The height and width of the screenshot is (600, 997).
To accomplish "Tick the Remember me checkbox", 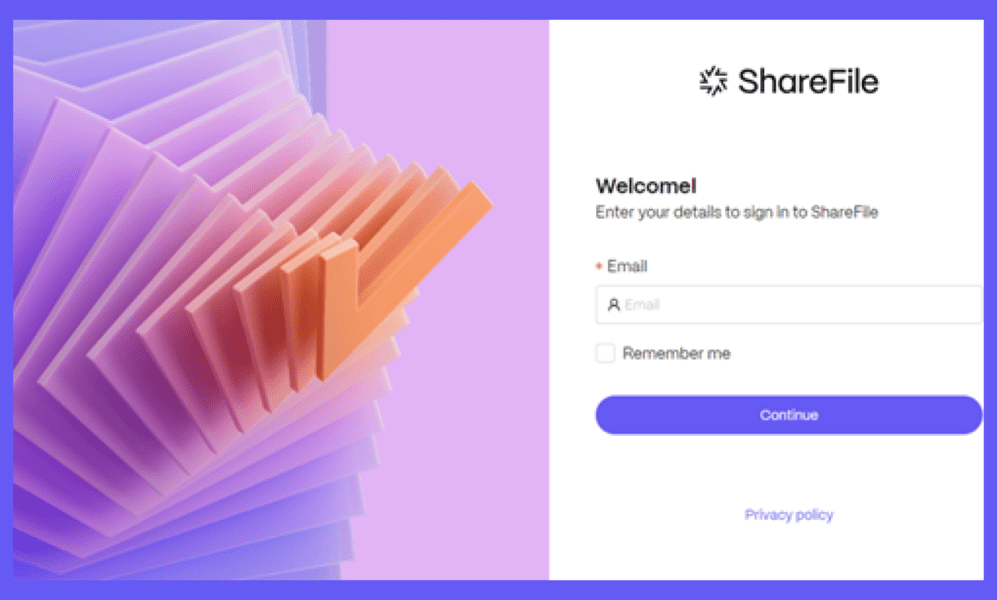I will coord(605,353).
